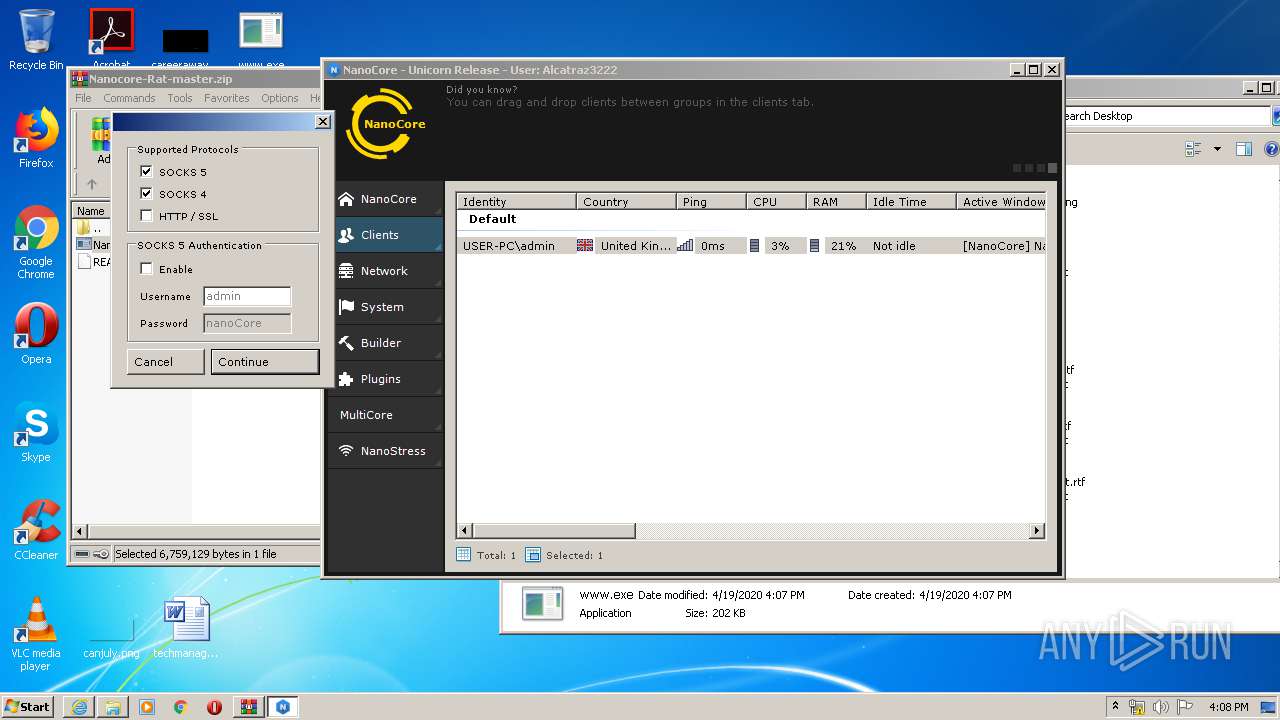The width and height of the screenshot is (1280, 720).
Task: Click the Selected clients icon in status bar
Action: click(x=533, y=555)
